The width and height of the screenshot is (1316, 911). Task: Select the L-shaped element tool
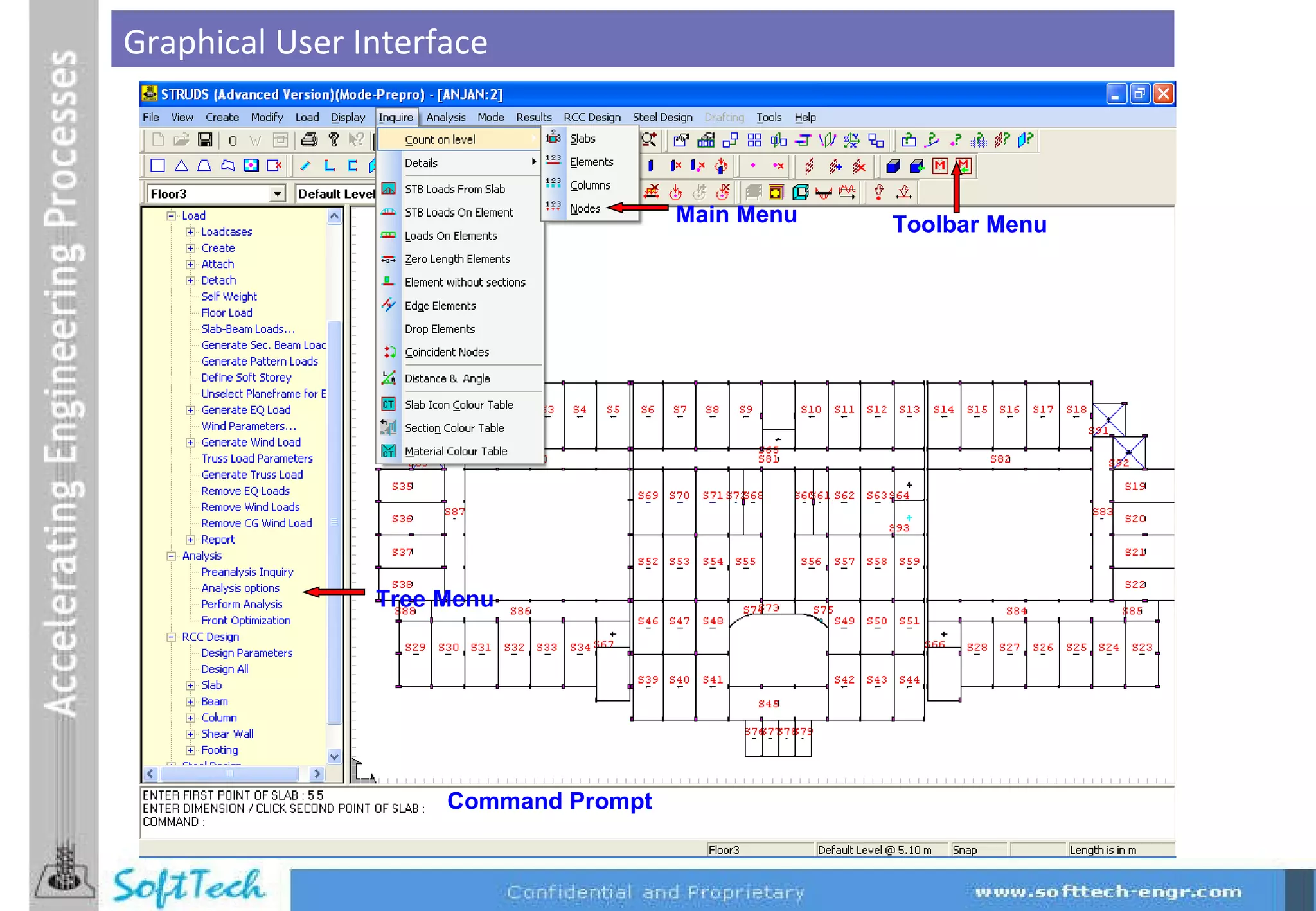(x=329, y=166)
